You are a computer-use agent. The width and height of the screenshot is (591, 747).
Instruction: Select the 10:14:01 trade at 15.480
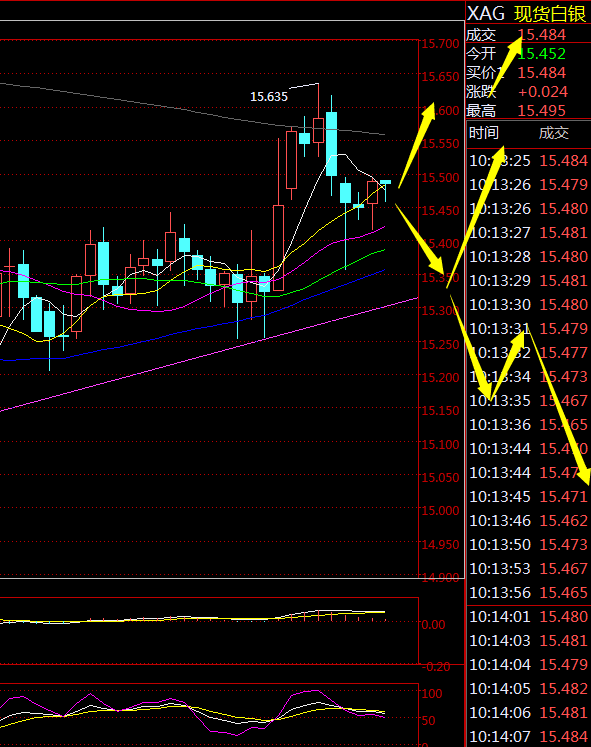pyautogui.click(x=529, y=616)
